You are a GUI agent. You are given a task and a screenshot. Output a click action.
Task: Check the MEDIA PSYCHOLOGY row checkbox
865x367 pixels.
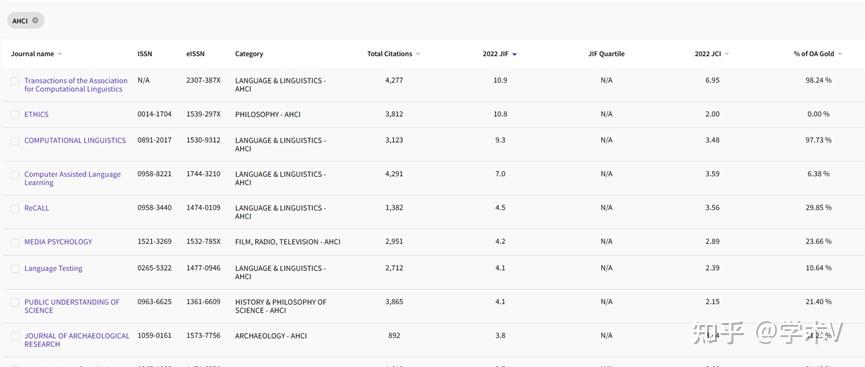click(15, 242)
